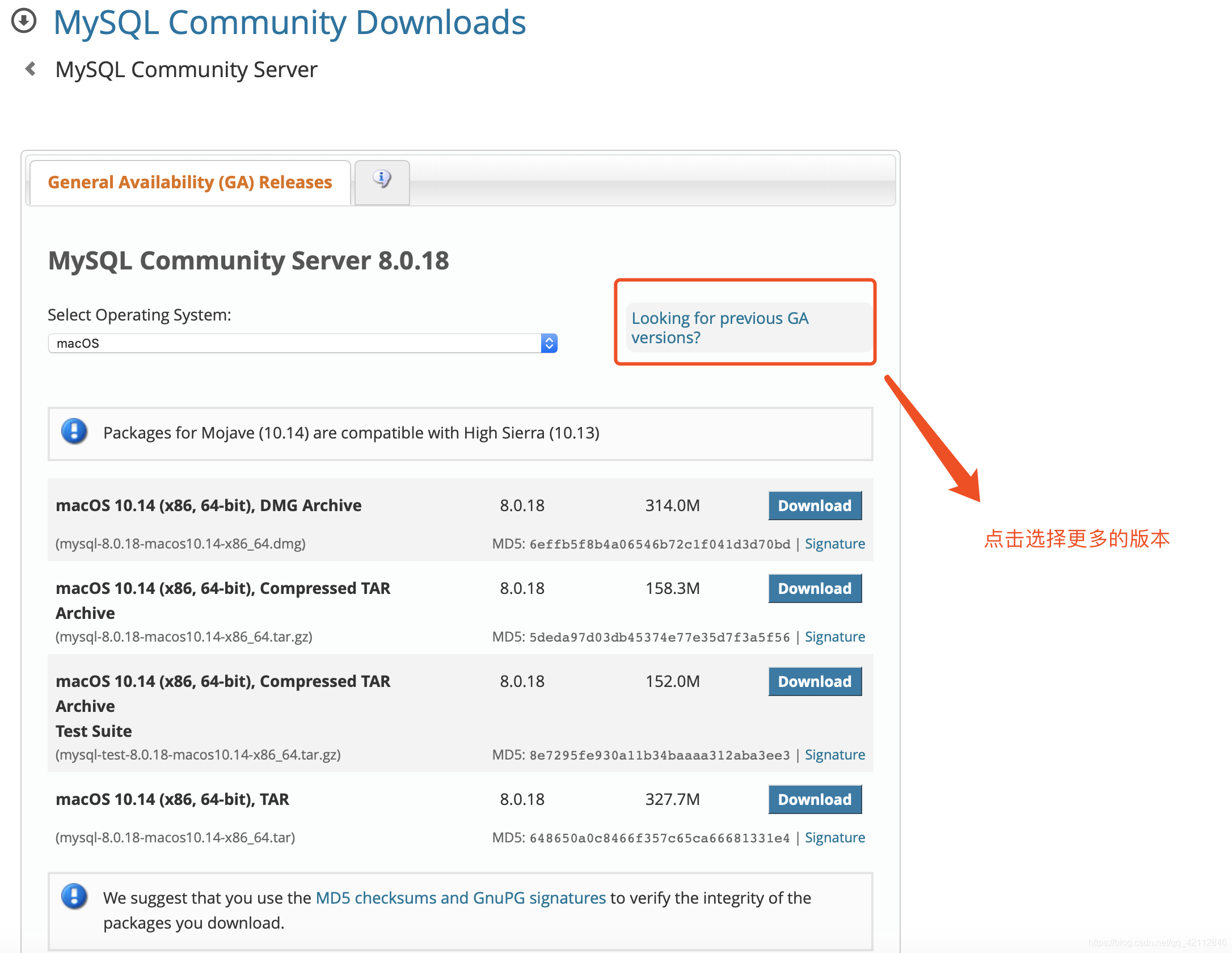
Task: Select MD5 value 648650a0c8466f357c65ca66681331e4
Action: pos(660,838)
